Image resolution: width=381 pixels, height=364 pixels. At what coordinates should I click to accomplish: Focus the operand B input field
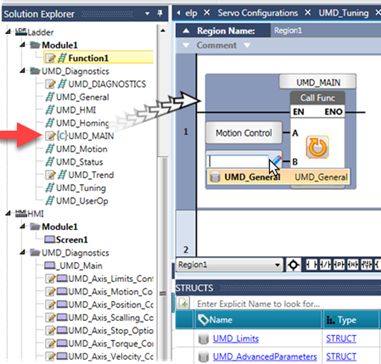pos(238,161)
